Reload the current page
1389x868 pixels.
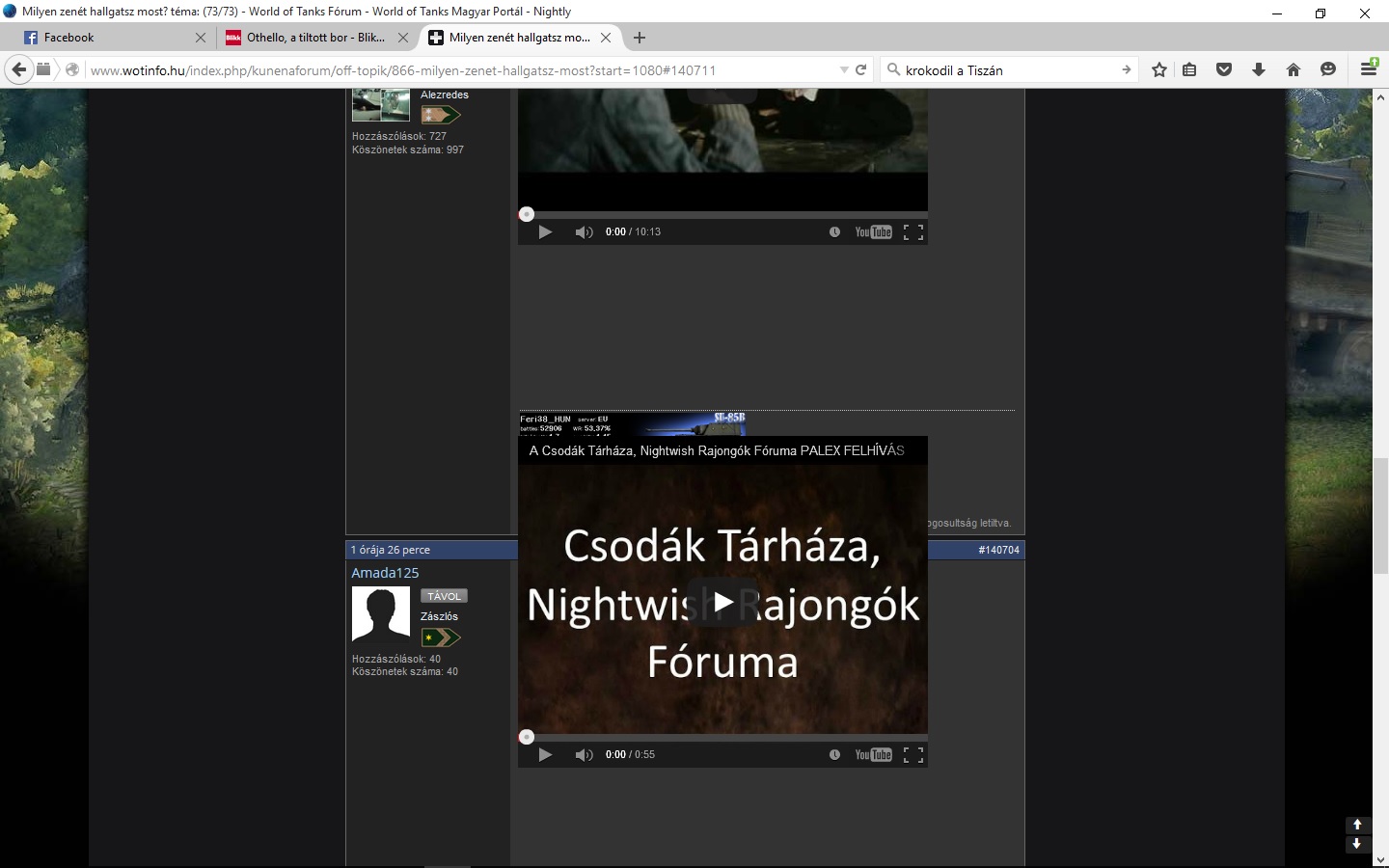(x=861, y=69)
